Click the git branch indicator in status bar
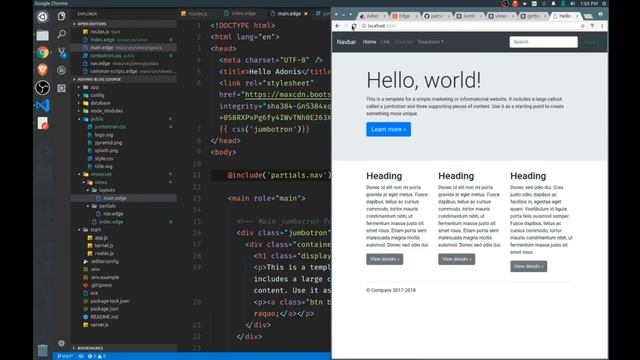The width and height of the screenshot is (640, 360). 65,356
